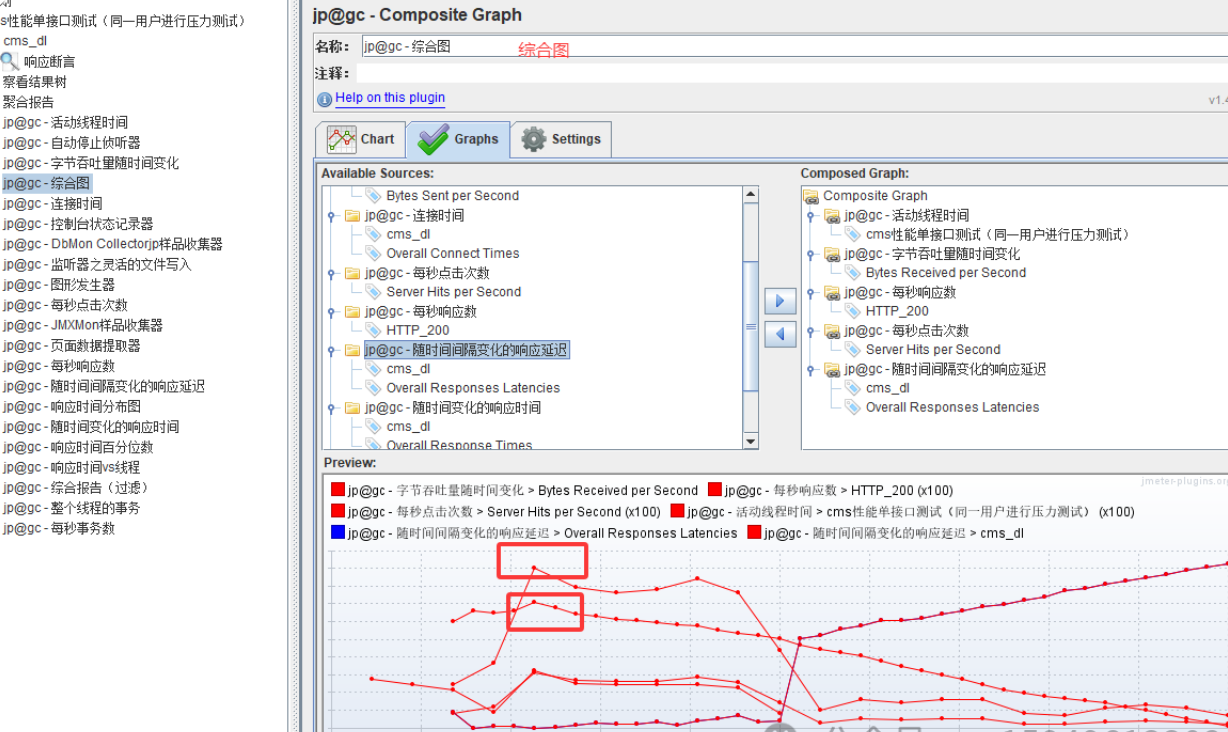Collapse the 每秒响应数 node in Available Sources
This screenshot has width=1228, height=732.
(332, 311)
